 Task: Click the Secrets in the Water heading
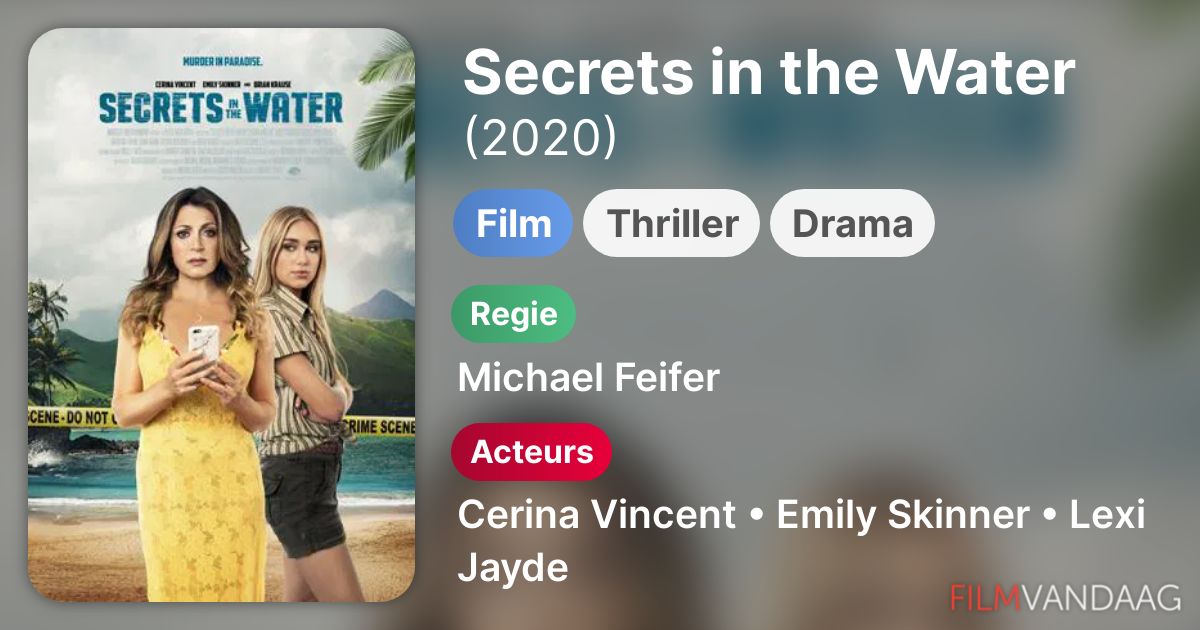(769, 72)
